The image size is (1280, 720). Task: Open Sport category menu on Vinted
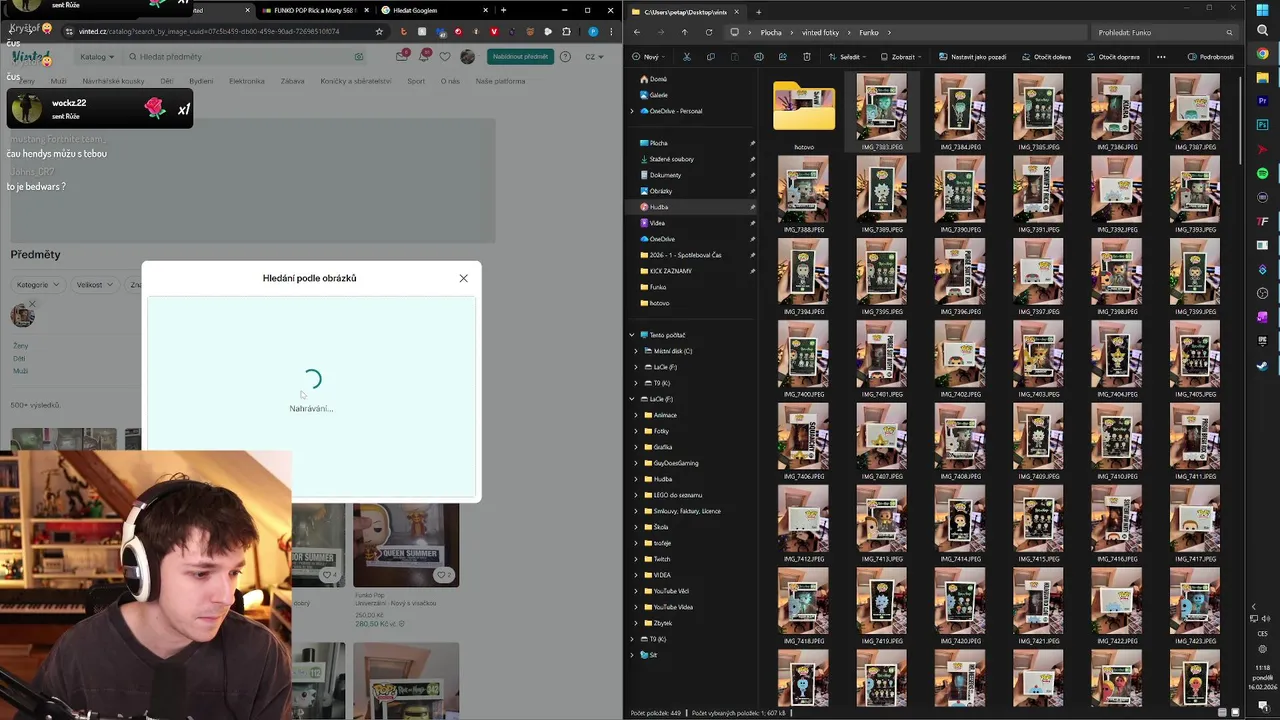point(416,81)
